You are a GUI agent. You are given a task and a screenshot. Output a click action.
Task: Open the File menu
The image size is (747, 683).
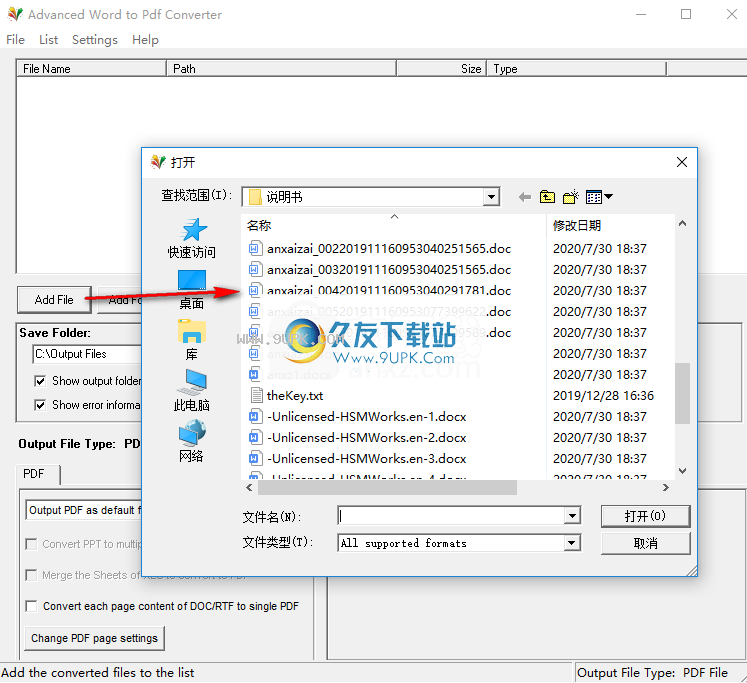coord(16,40)
